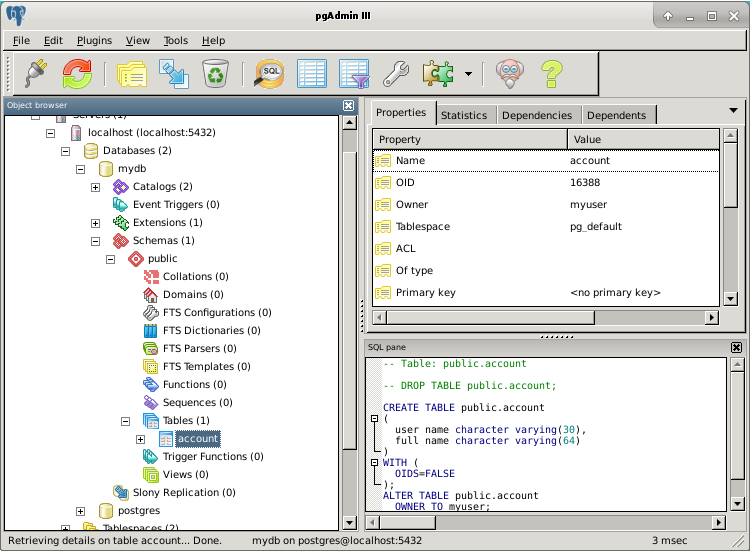Switch to the Statistics tab
This screenshot has width=750, height=551.
click(x=464, y=115)
